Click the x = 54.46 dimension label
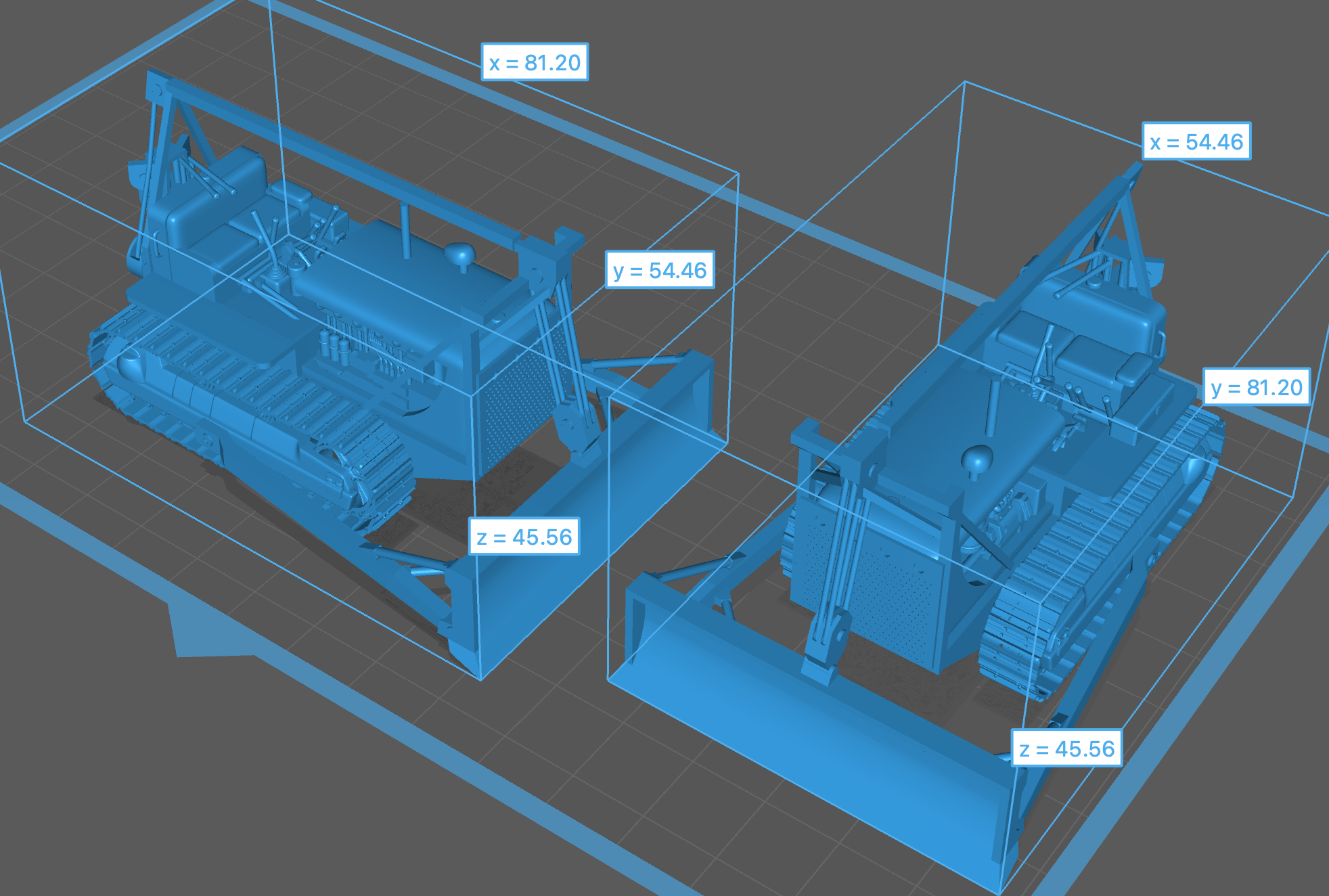 pos(1196,141)
